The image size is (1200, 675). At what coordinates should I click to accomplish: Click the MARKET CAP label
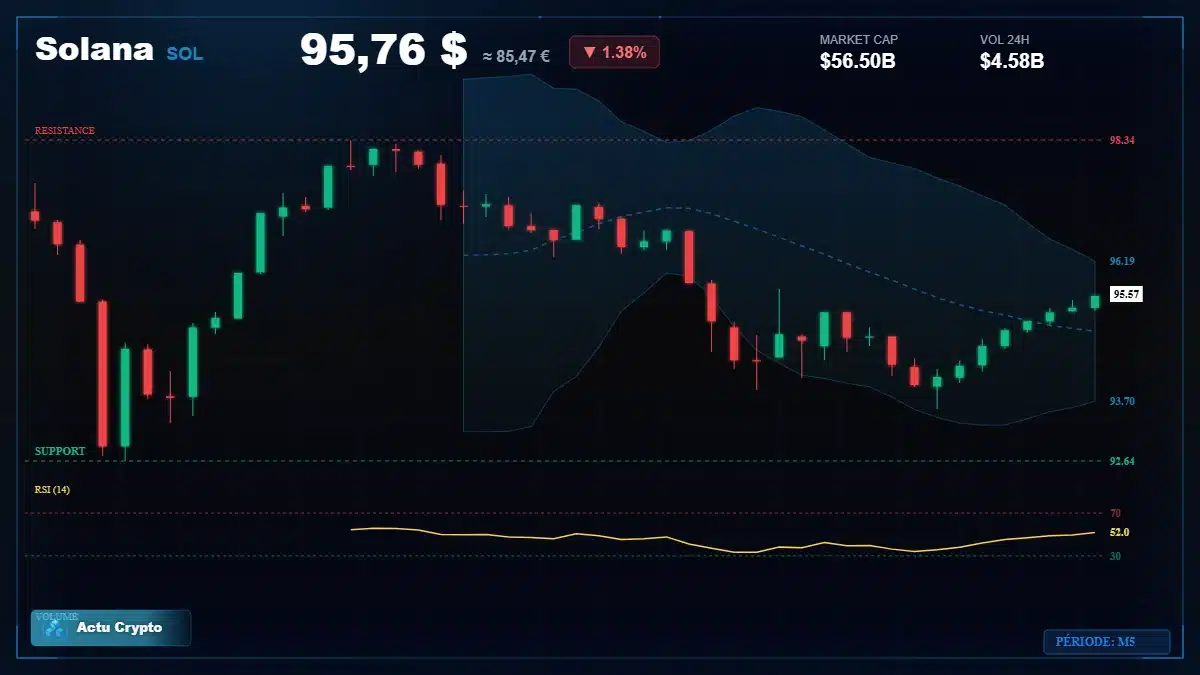(x=858, y=40)
